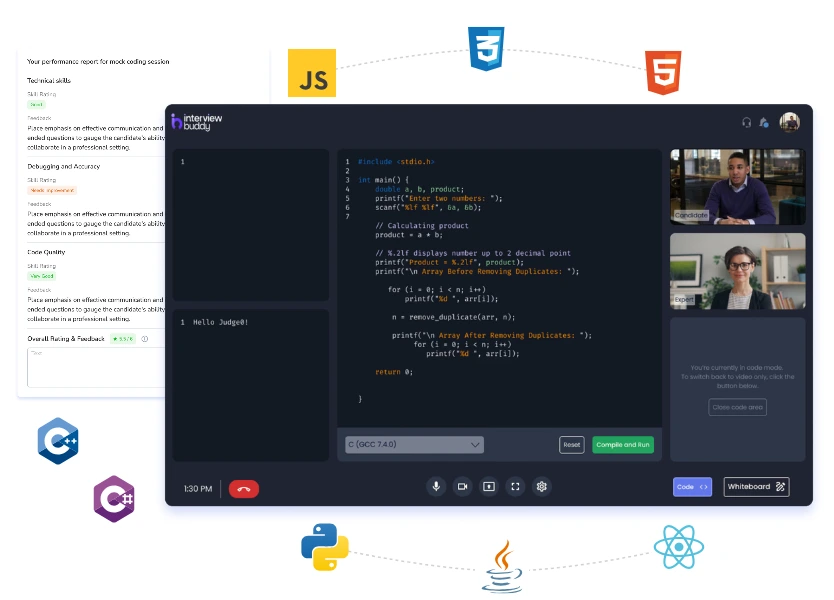
Task: Switch to the Code tab
Action: coord(692,487)
